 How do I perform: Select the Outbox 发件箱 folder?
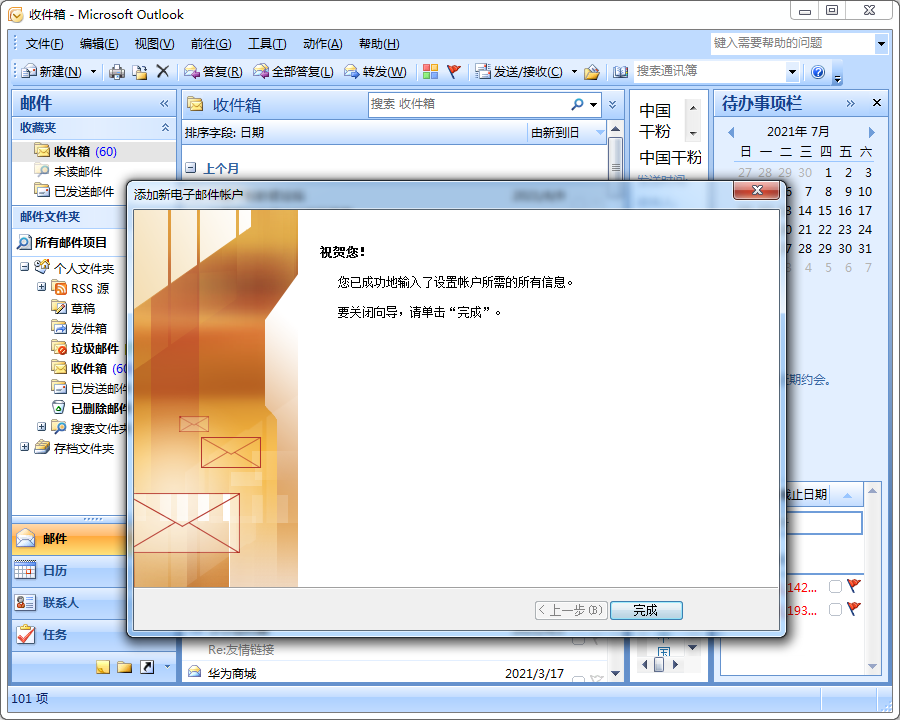coord(79,328)
